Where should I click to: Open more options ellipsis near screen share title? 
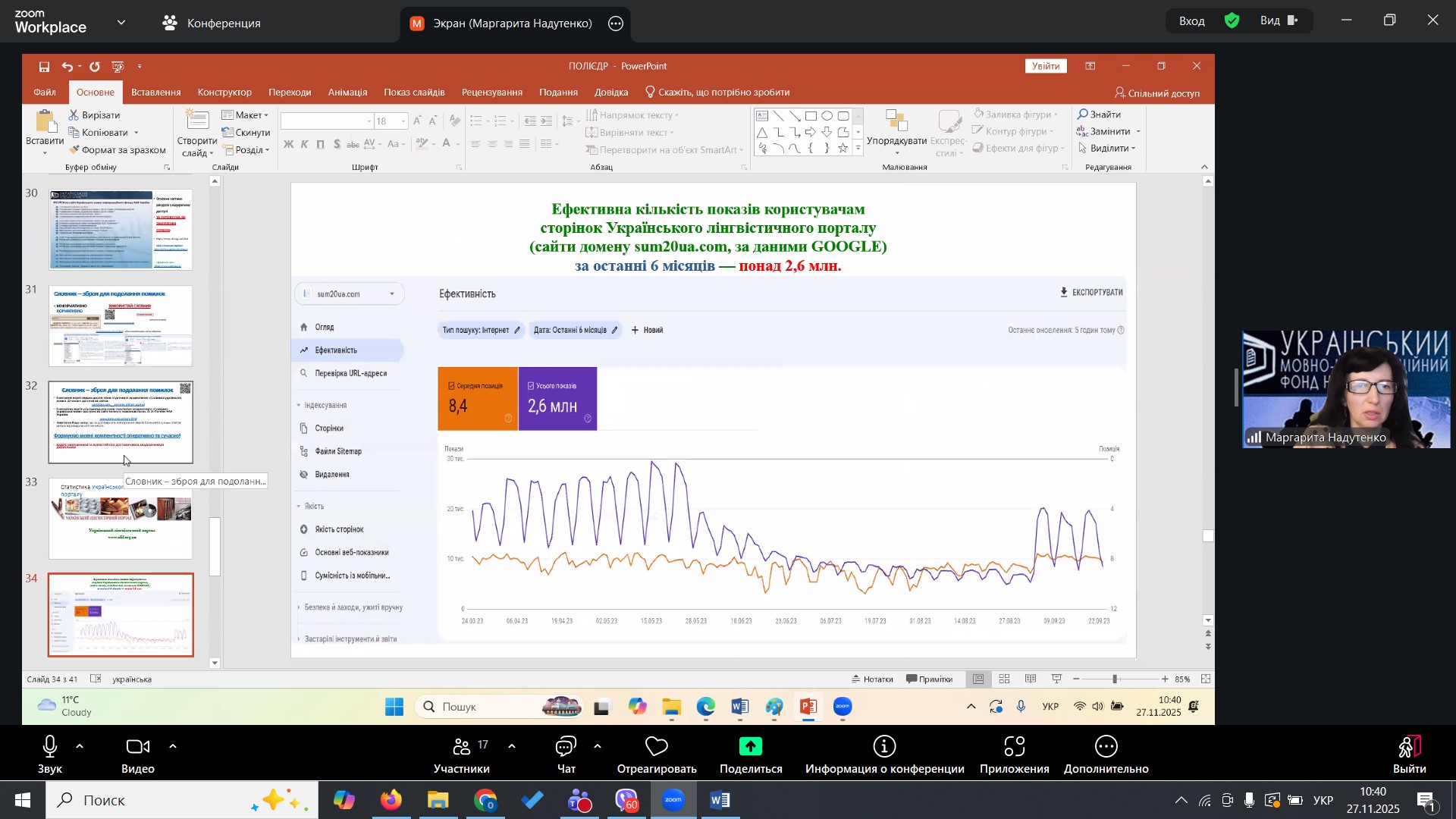616,24
